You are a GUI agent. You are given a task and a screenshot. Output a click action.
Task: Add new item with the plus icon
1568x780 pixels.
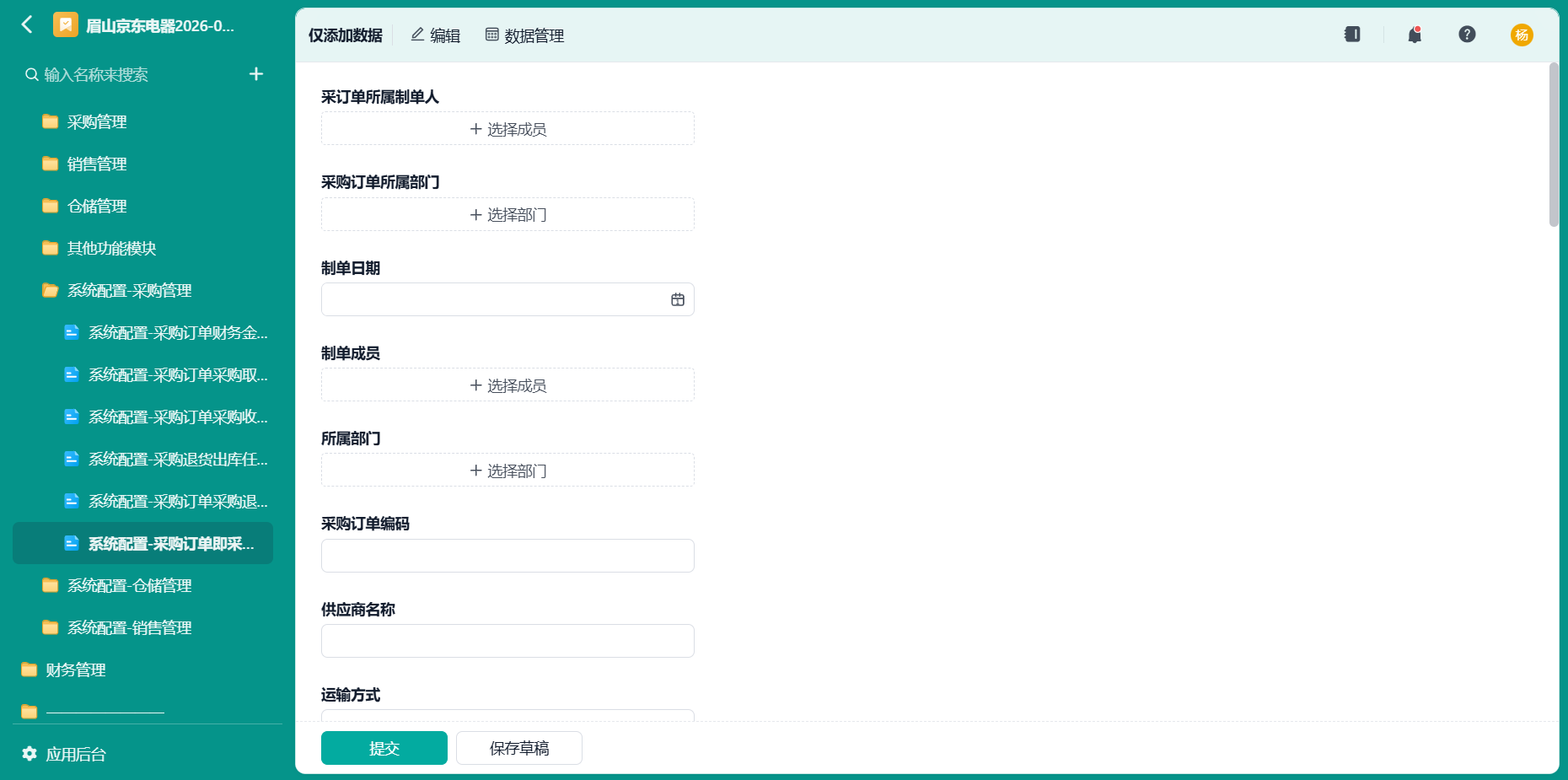(x=256, y=74)
